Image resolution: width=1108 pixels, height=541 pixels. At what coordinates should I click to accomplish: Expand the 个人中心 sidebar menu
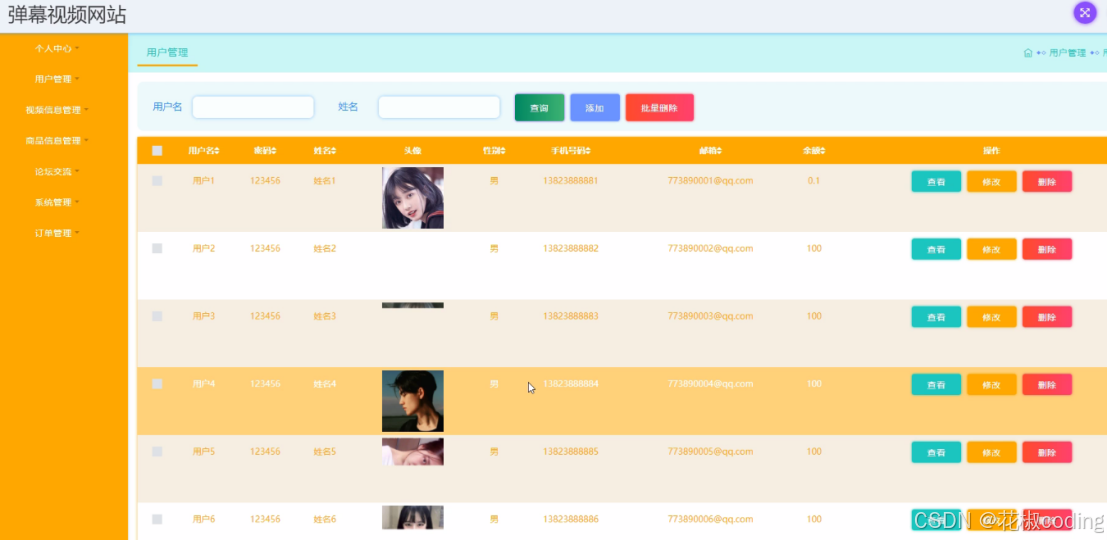(57, 49)
